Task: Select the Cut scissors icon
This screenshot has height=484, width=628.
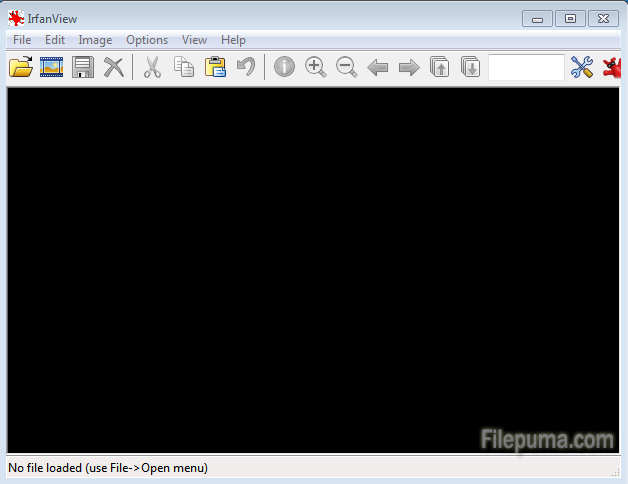Action: (x=152, y=68)
